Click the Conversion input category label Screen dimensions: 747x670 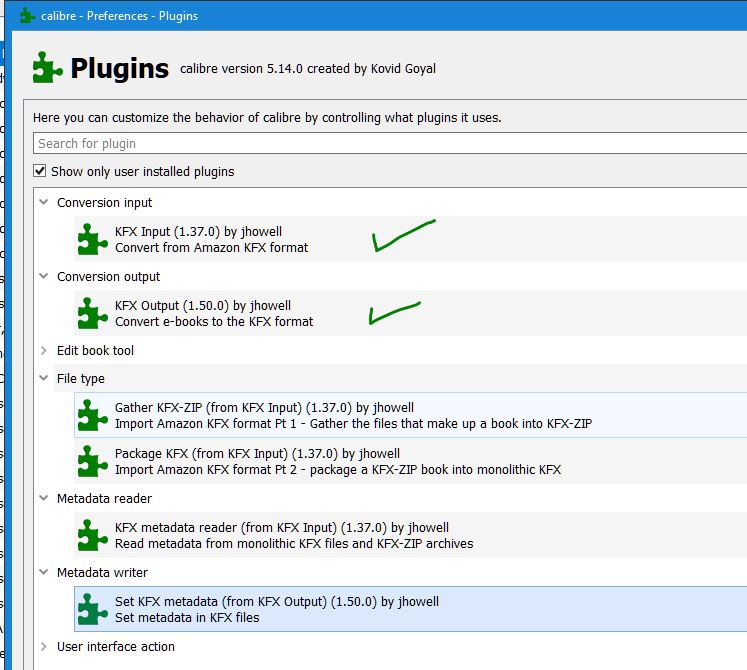(104, 203)
